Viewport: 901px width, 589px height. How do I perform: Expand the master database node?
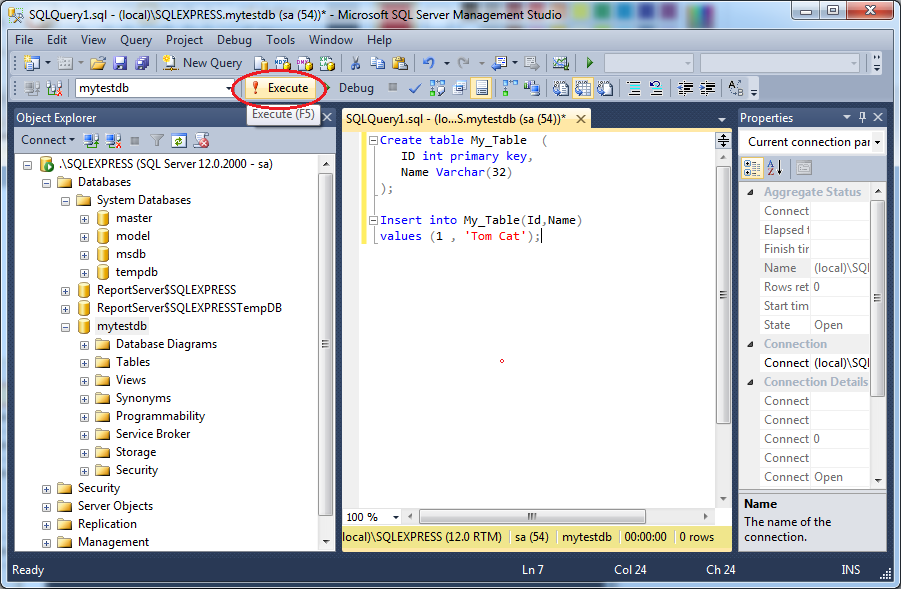click(84, 219)
